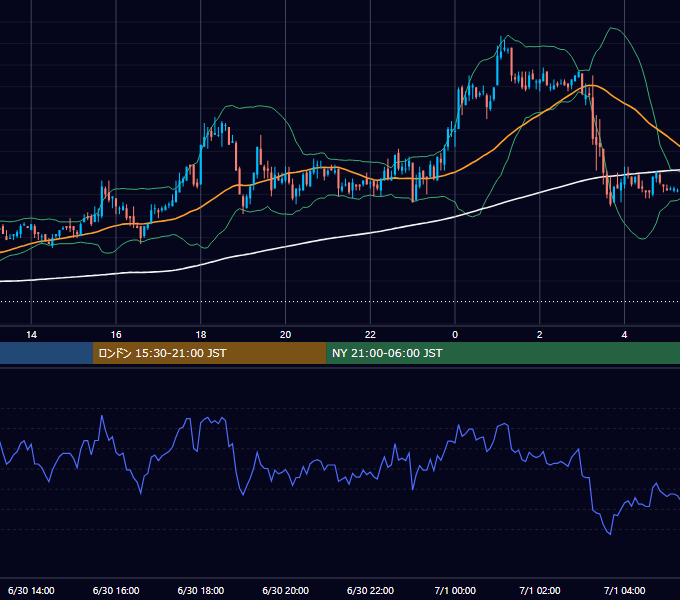Click the 14 hour label on price chart axis
The height and width of the screenshot is (600, 680).
click(31, 335)
